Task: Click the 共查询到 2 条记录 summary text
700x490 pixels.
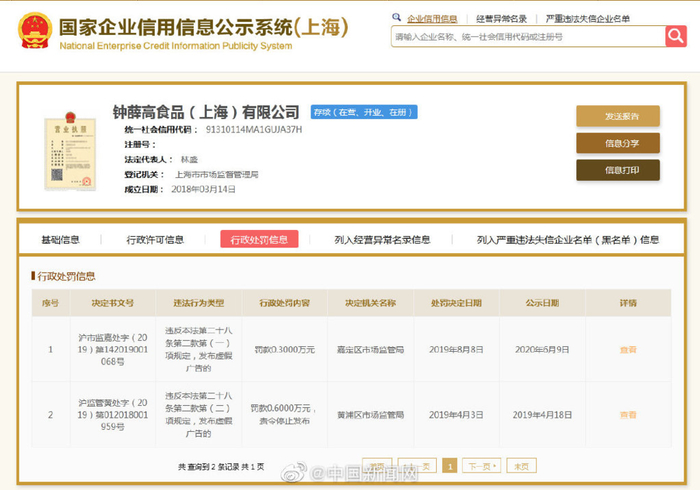Action: coord(221,467)
